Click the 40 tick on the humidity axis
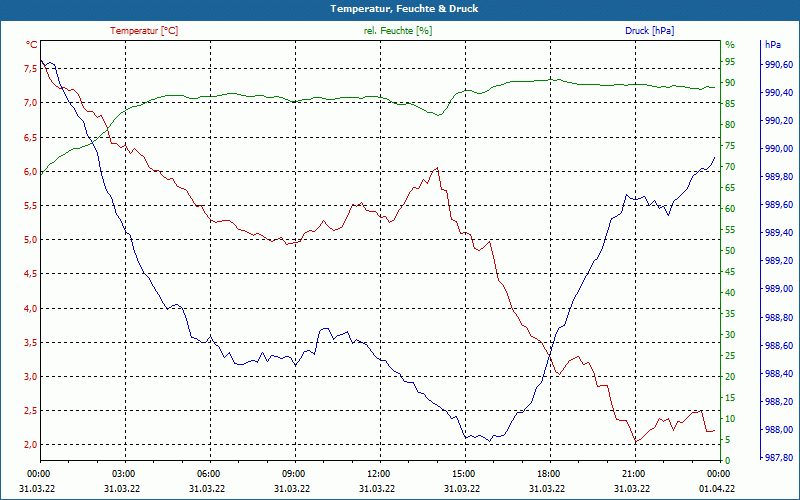 pos(730,293)
